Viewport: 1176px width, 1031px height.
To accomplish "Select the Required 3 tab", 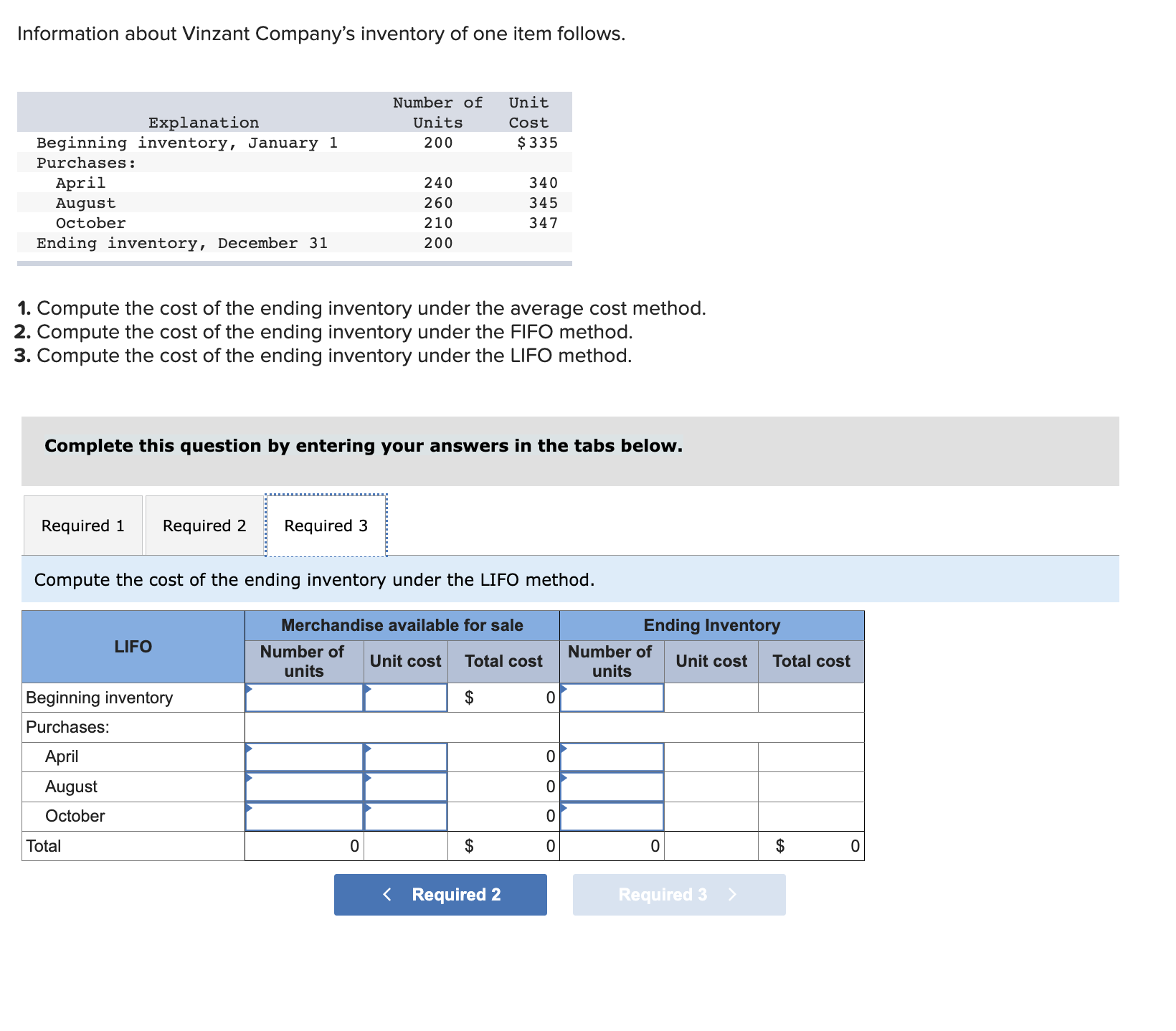I will point(326,526).
